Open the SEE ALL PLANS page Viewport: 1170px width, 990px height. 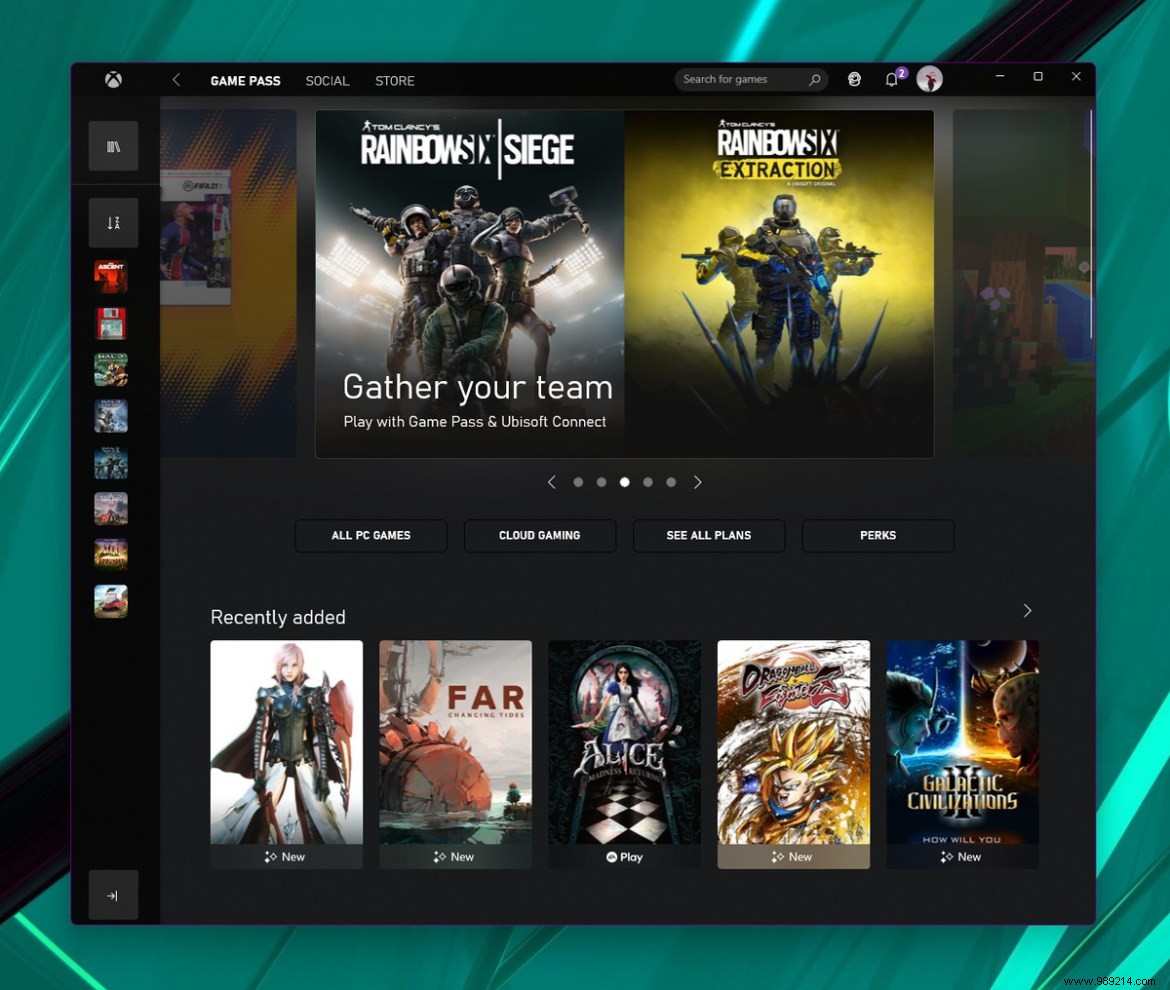click(708, 535)
